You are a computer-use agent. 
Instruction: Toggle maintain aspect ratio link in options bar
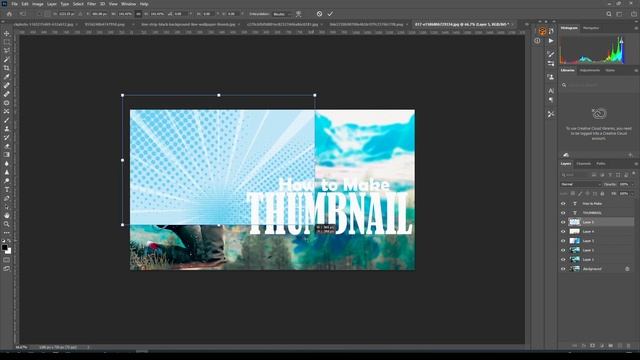138,14
